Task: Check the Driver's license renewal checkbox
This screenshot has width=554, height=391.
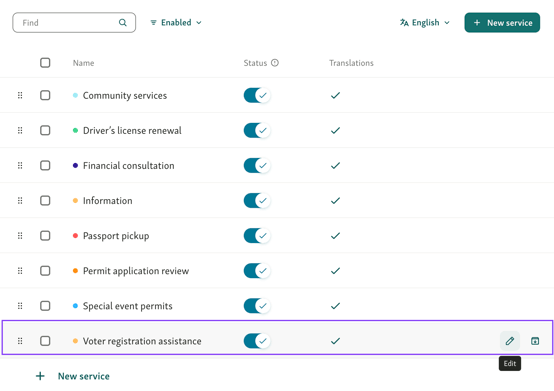Action: click(45, 130)
